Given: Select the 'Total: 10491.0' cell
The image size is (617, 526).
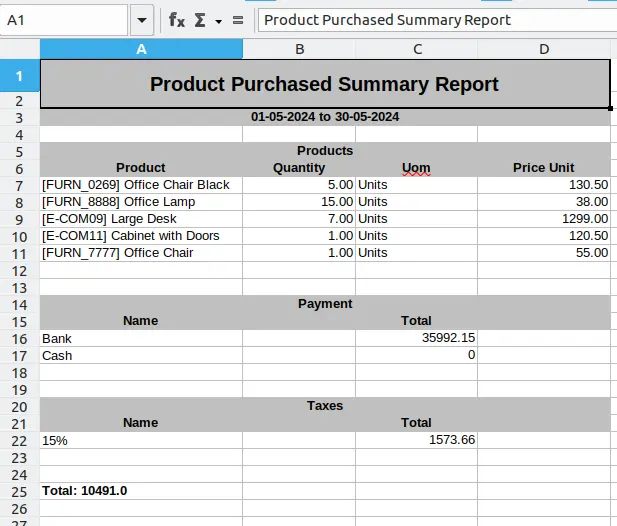Looking at the screenshot, I should pos(141,491).
